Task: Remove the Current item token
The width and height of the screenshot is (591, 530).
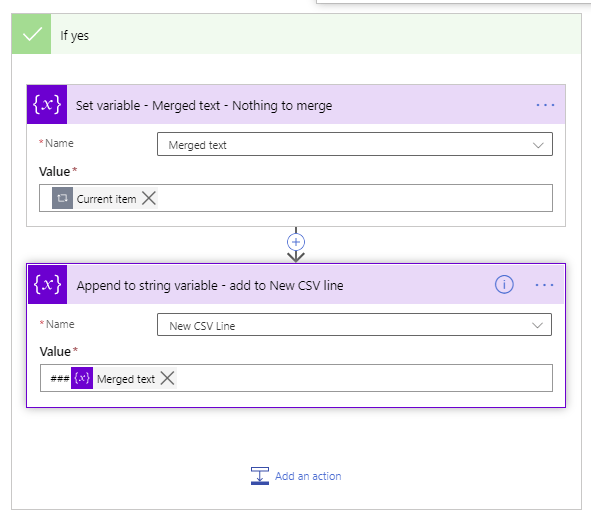Action: [149, 198]
